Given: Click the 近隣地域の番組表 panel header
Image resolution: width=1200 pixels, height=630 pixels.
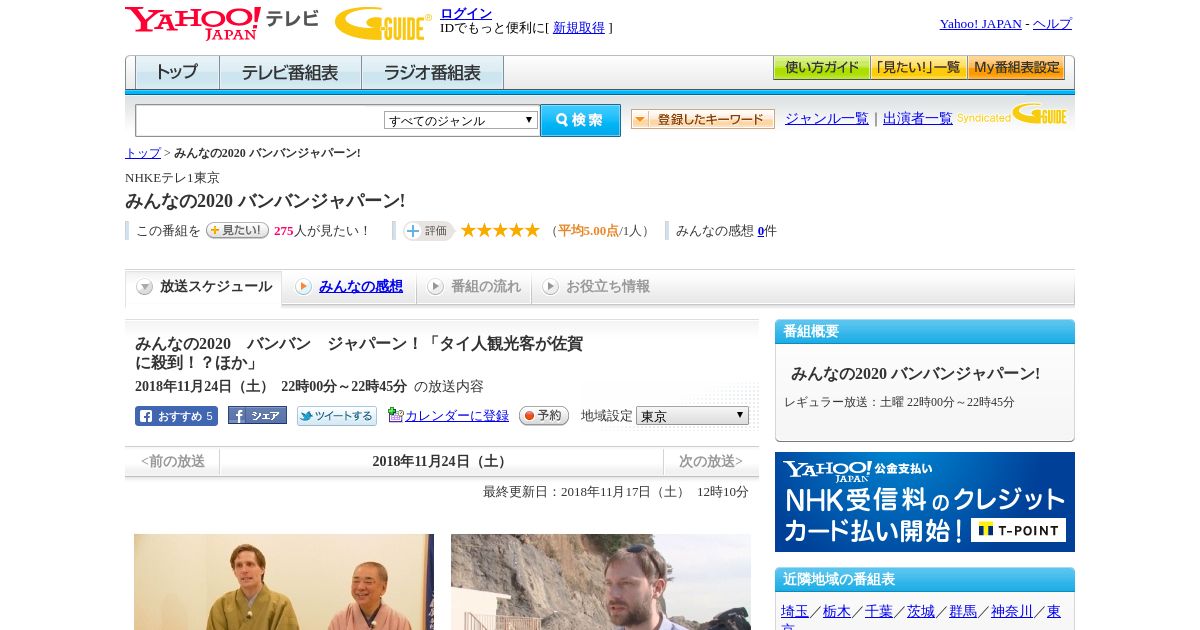Looking at the screenshot, I should click(x=925, y=580).
